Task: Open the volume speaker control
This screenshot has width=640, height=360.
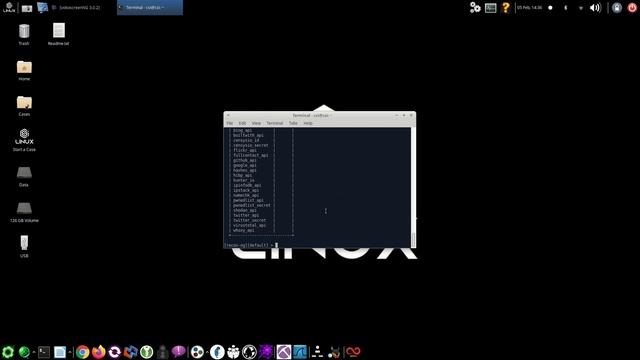Action: coord(596,8)
